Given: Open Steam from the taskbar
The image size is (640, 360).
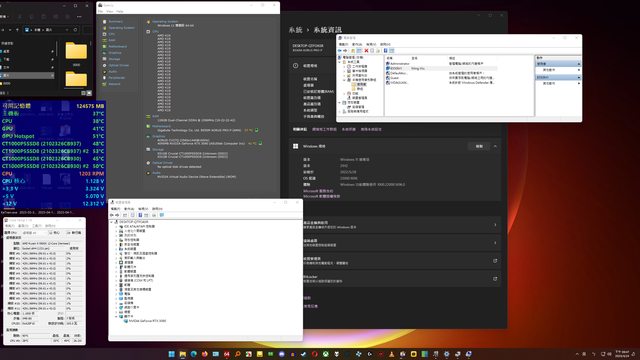Looking at the screenshot, I should tap(303, 354).
